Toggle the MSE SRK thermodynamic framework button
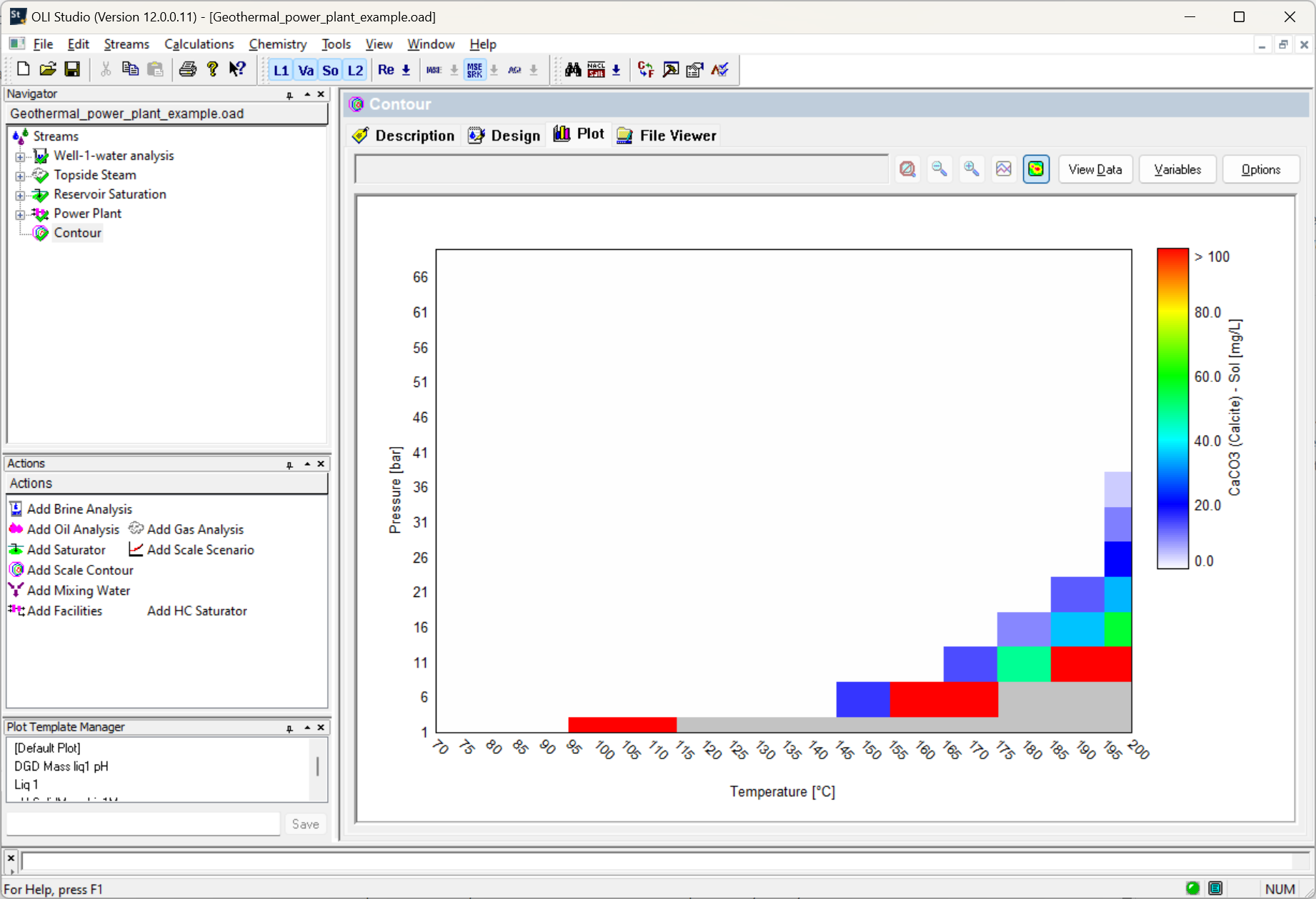The image size is (1316, 899). (x=475, y=70)
